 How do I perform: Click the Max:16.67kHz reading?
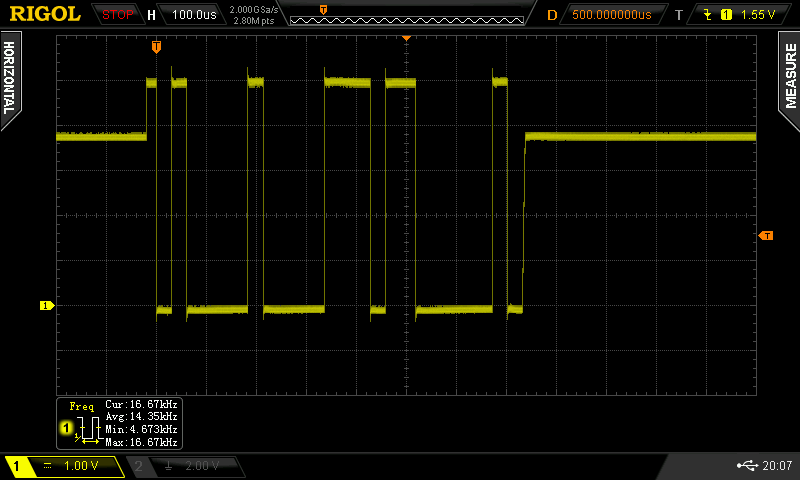tap(141, 442)
